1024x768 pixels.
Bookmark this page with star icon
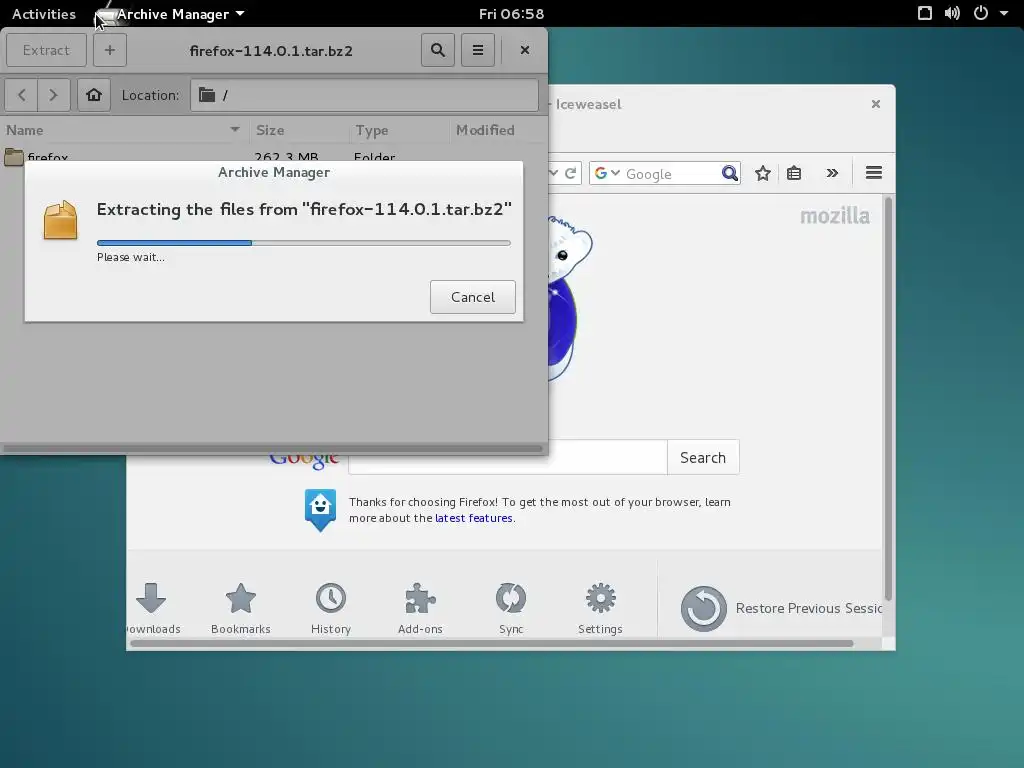[763, 173]
